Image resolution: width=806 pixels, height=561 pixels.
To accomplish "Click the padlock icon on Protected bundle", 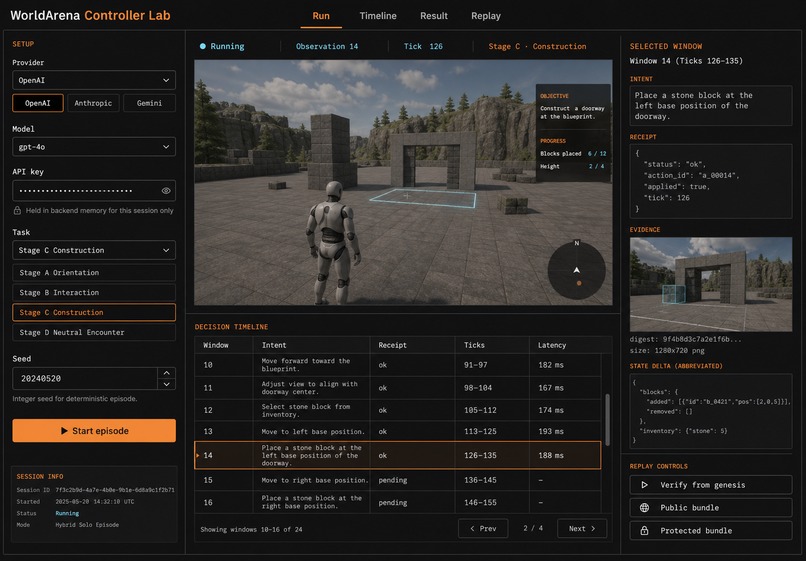I will click(x=644, y=531).
